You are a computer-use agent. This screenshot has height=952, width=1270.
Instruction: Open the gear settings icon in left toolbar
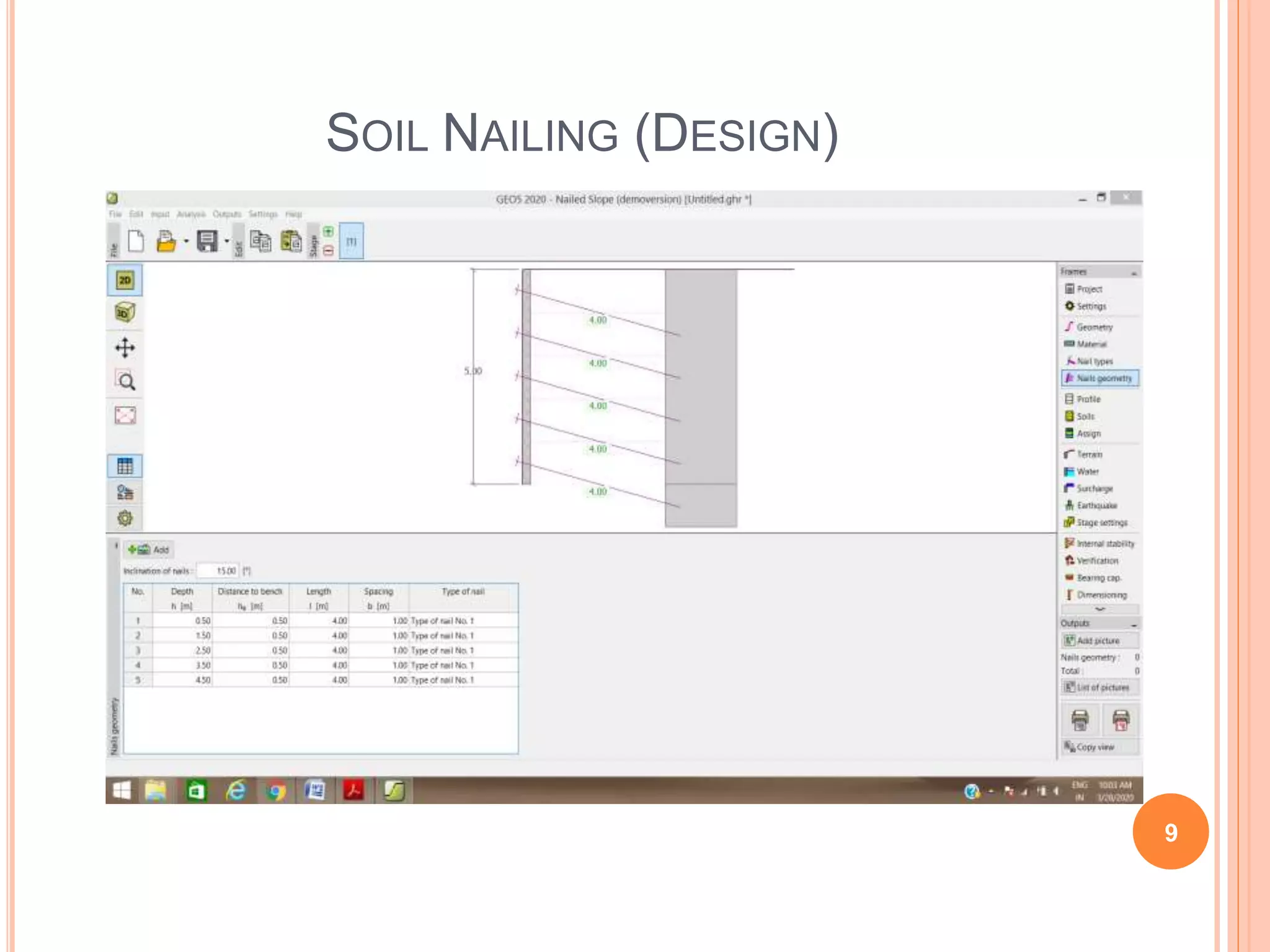tap(125, 518)
